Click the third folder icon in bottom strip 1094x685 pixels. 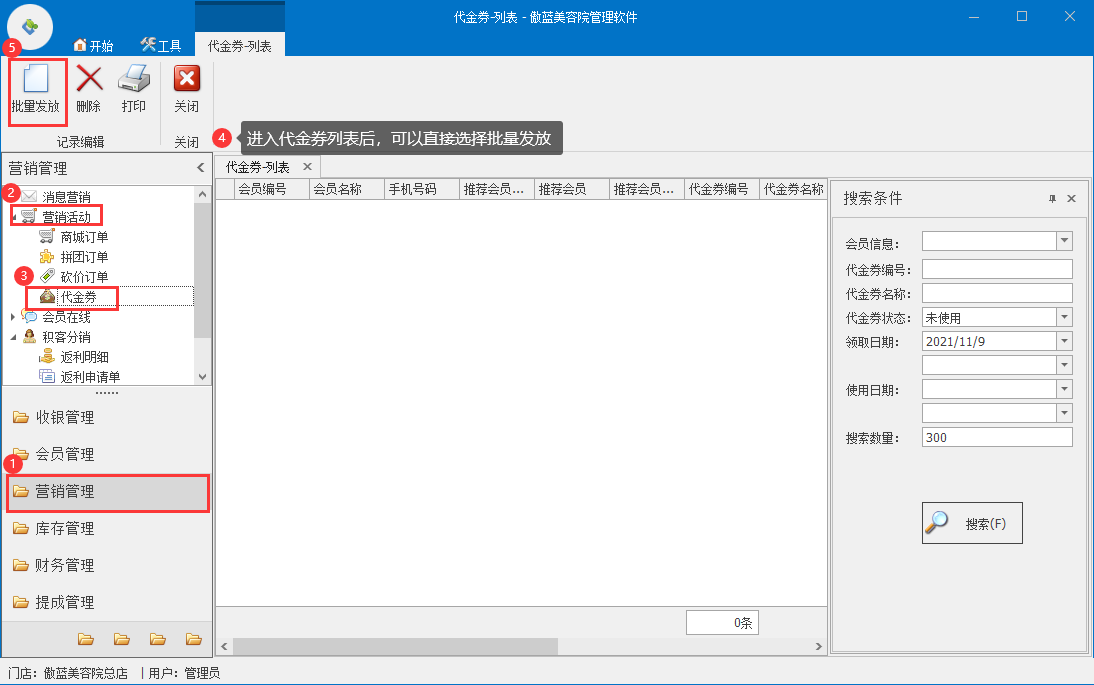pos(158,639)
